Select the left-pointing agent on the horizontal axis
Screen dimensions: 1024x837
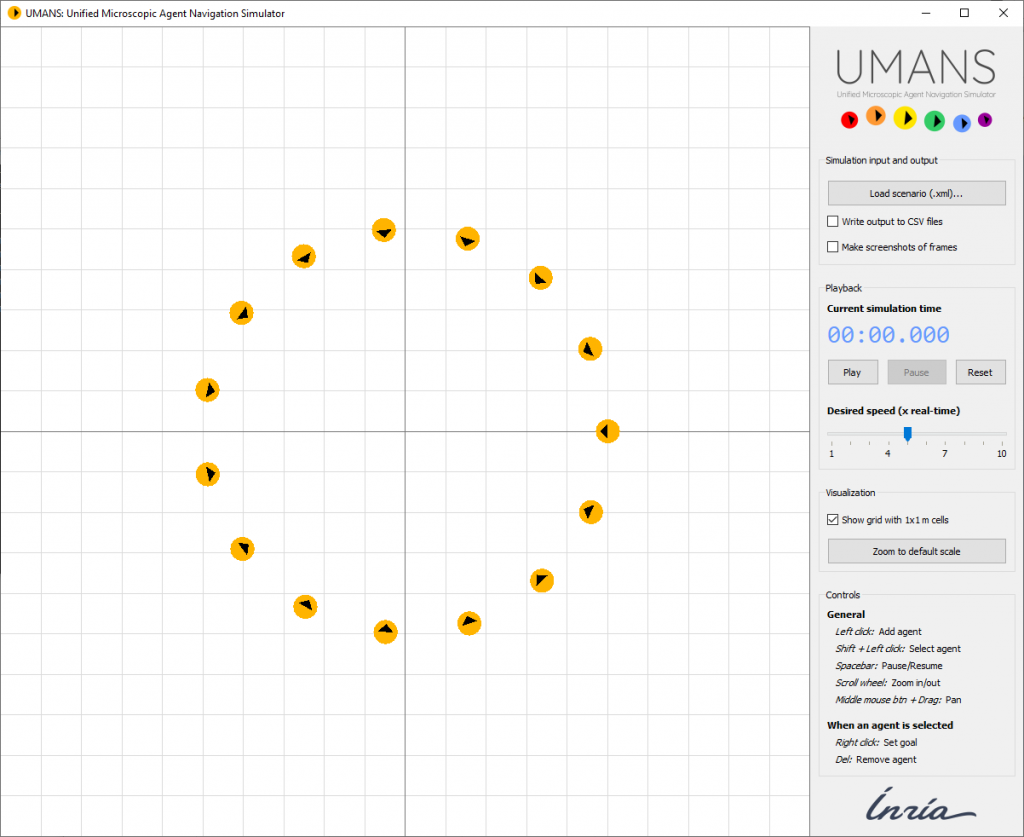(607, 431)
